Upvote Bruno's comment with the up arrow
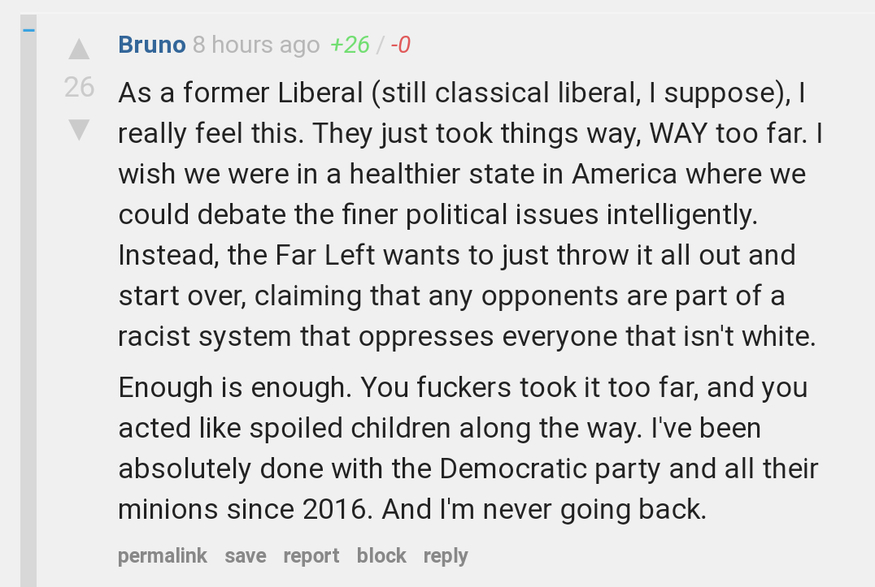 (x=79, y=49)
